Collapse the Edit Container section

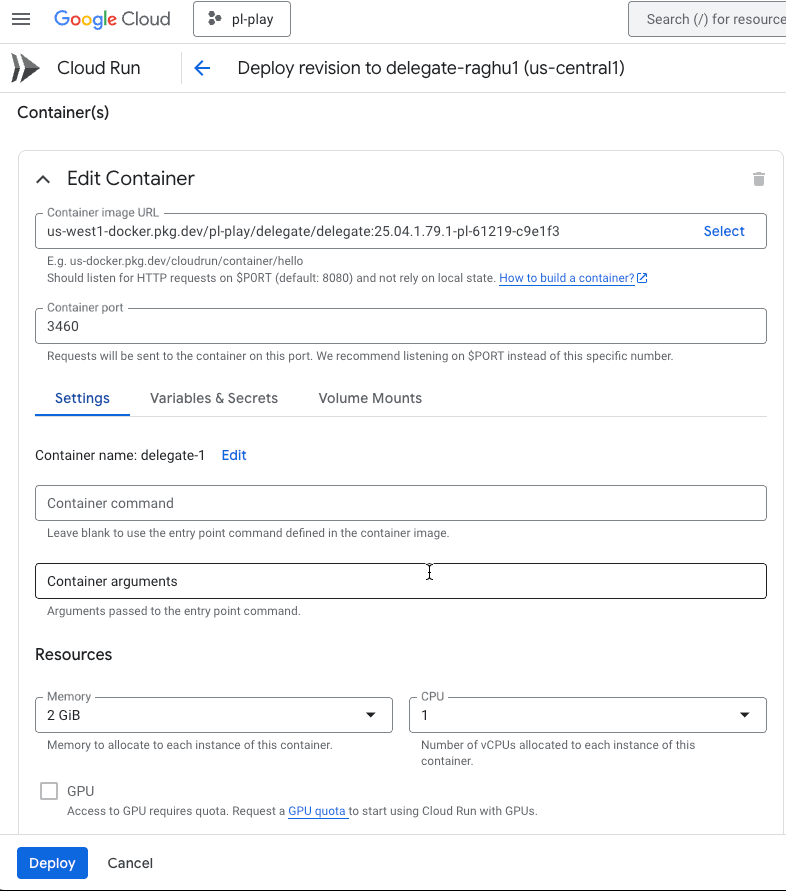click(x=43, y=179)
